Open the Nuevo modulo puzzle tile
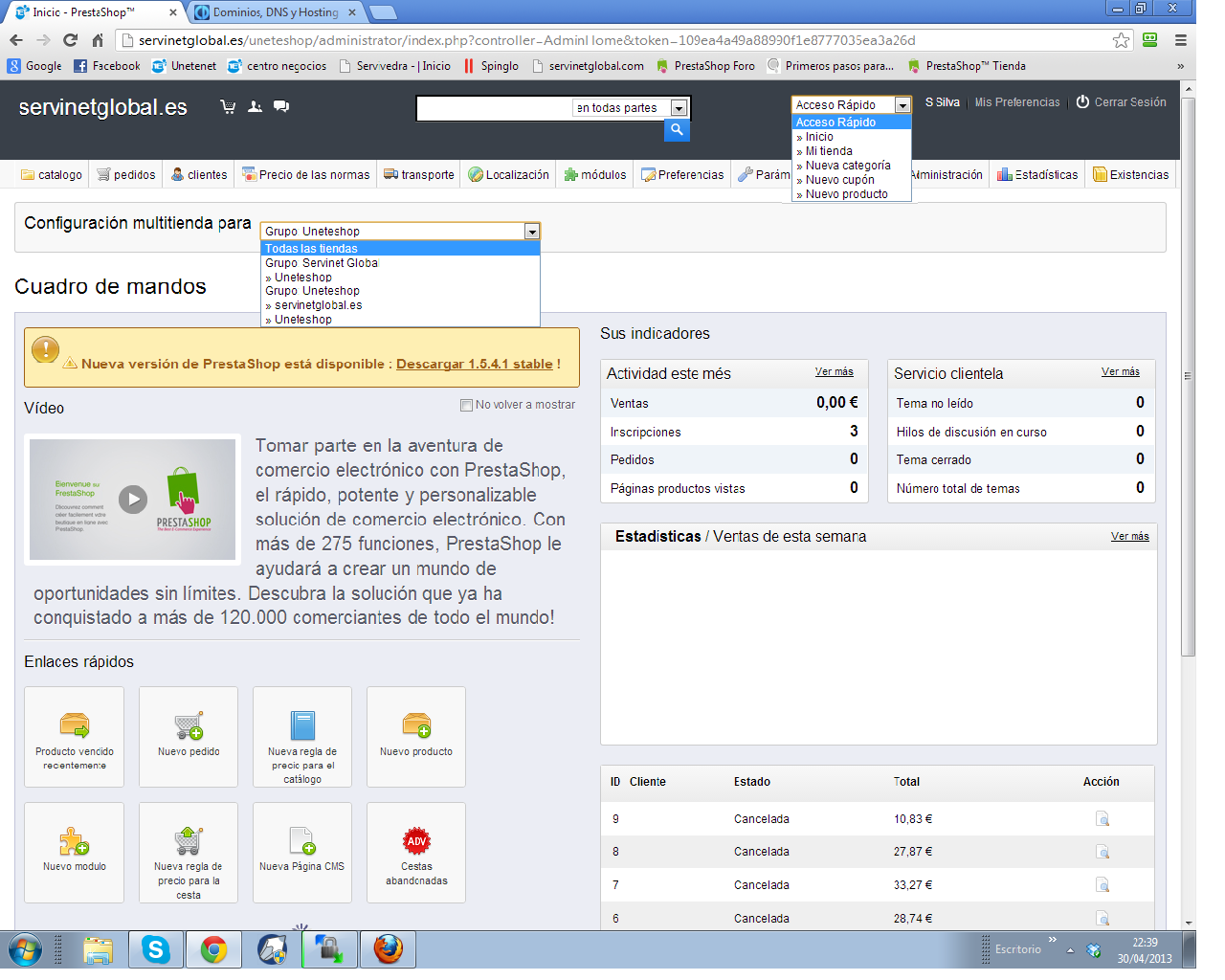Screen dimensions: 1225x980 point(75,853)
